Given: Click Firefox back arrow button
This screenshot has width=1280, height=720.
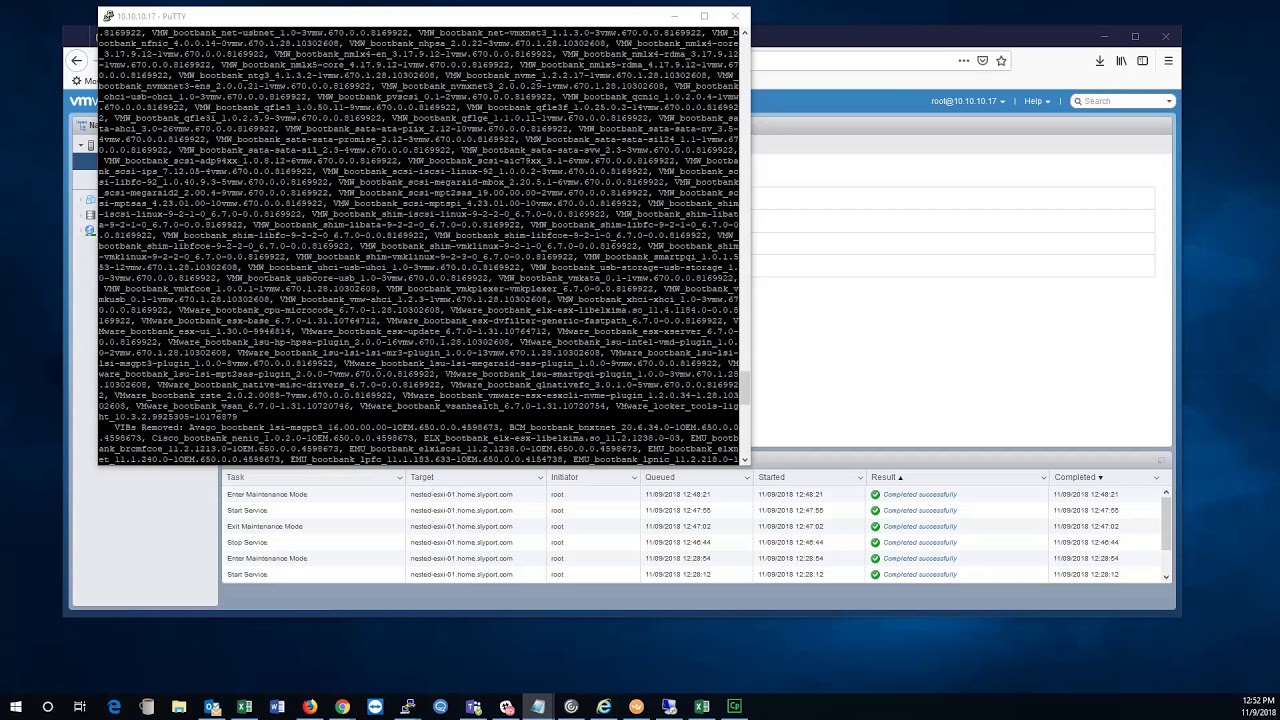Looking at the screenshot, I should pyautogui.click(x=77, y=61).
